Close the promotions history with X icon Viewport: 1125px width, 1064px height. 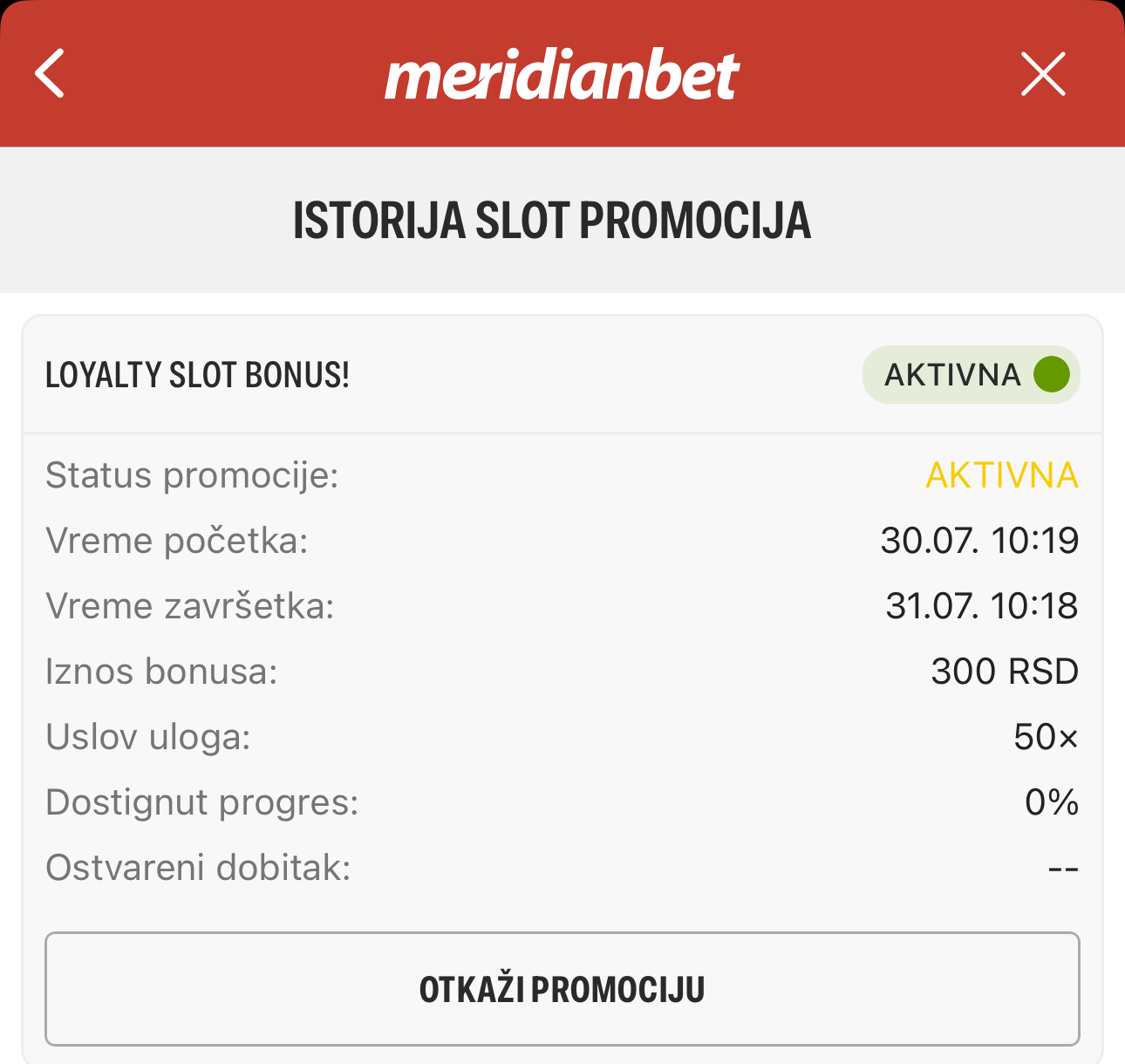point(1043,73)
